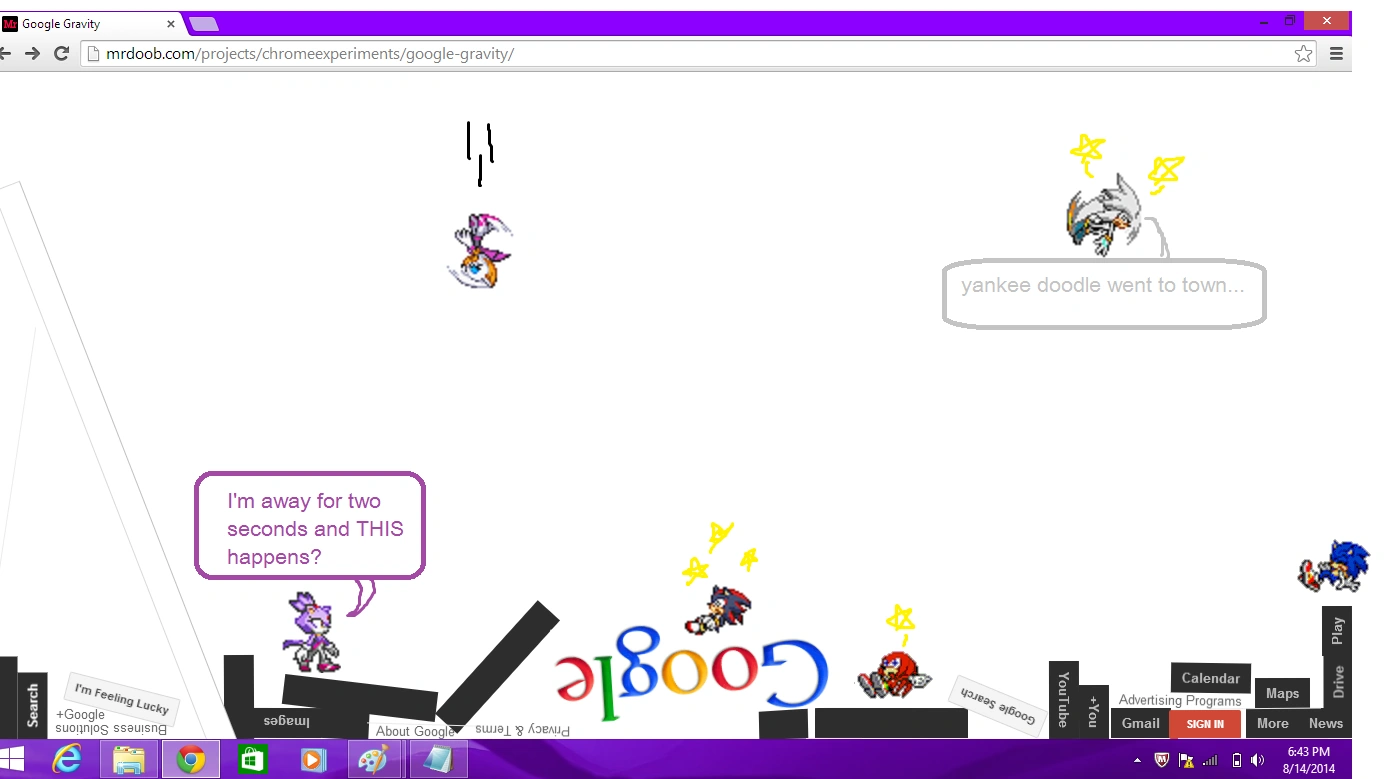Click the tilted I'm Feeling Lucky button
Viewport: 1387px width, 779px height.
122,698
